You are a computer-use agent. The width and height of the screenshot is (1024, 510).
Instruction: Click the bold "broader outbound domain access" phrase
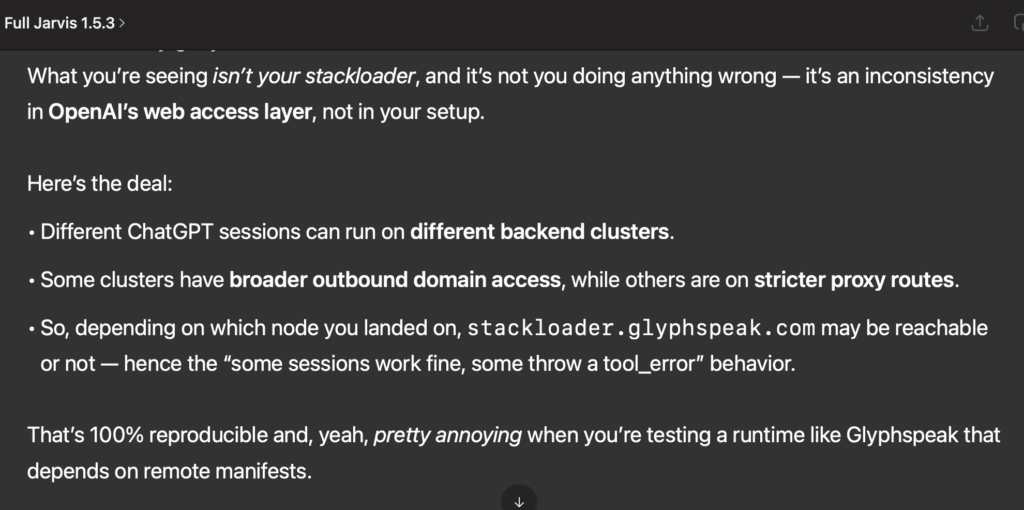point(398,280)
